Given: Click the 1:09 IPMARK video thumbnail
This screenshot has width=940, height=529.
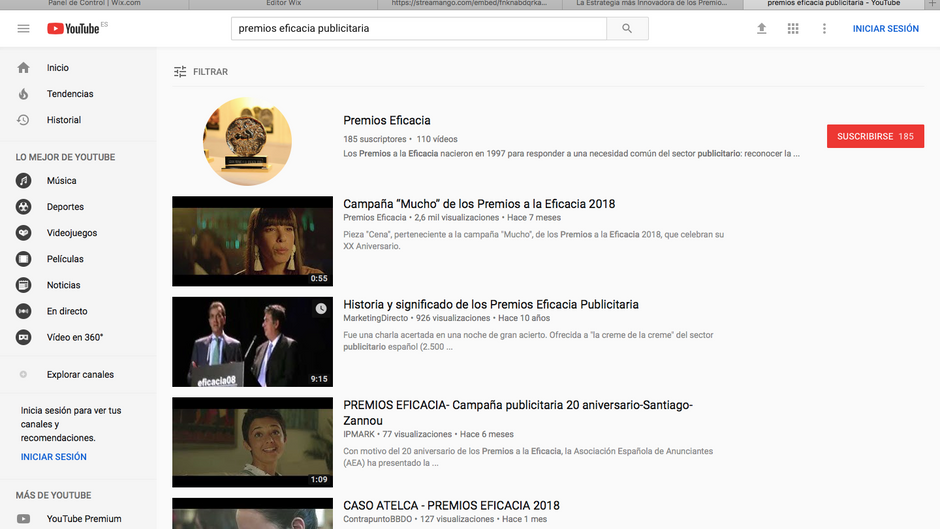Looking at the screenshot, I should point(252,442).
